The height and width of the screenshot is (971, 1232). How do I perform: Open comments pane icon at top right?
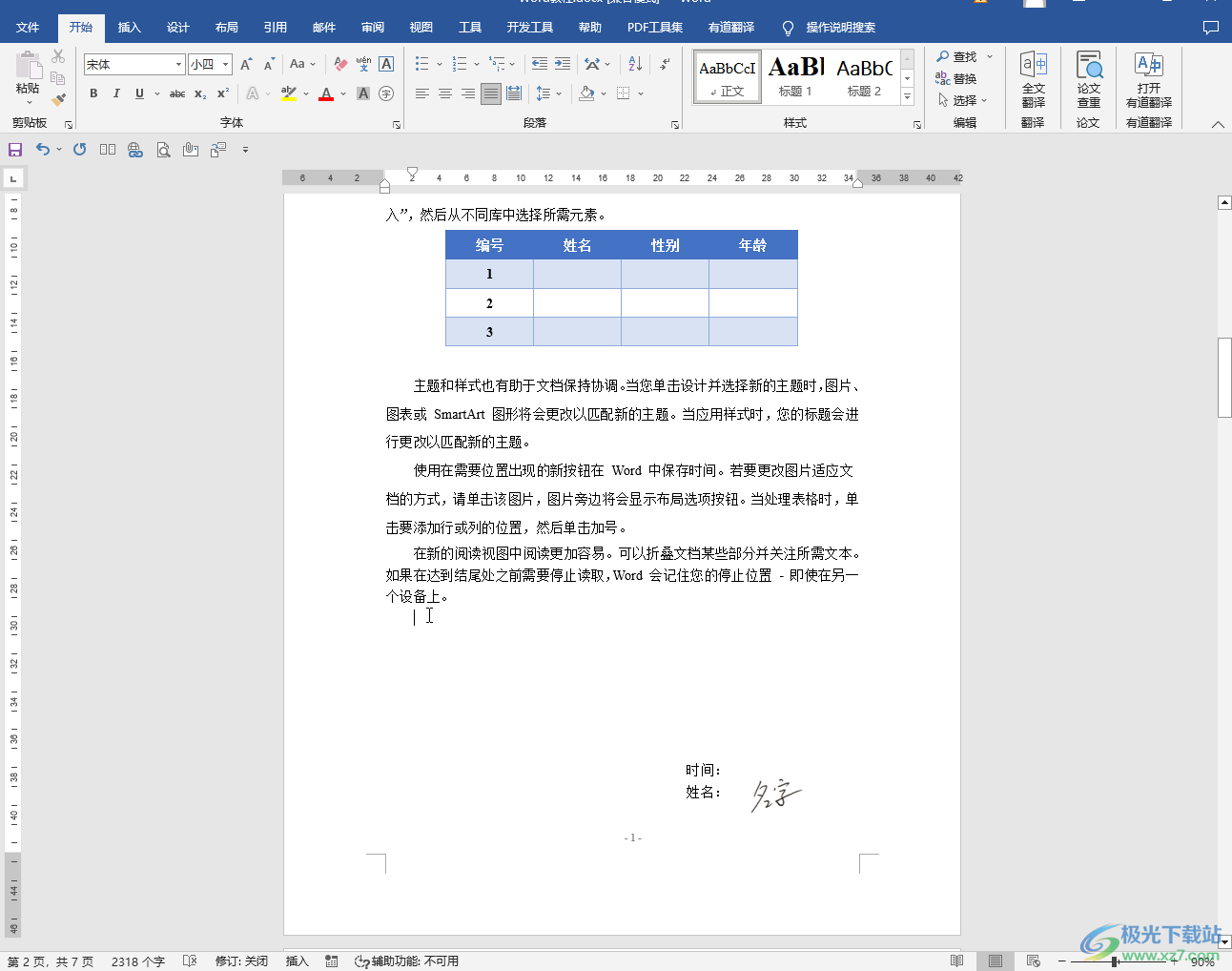[x=1211, y=28]
